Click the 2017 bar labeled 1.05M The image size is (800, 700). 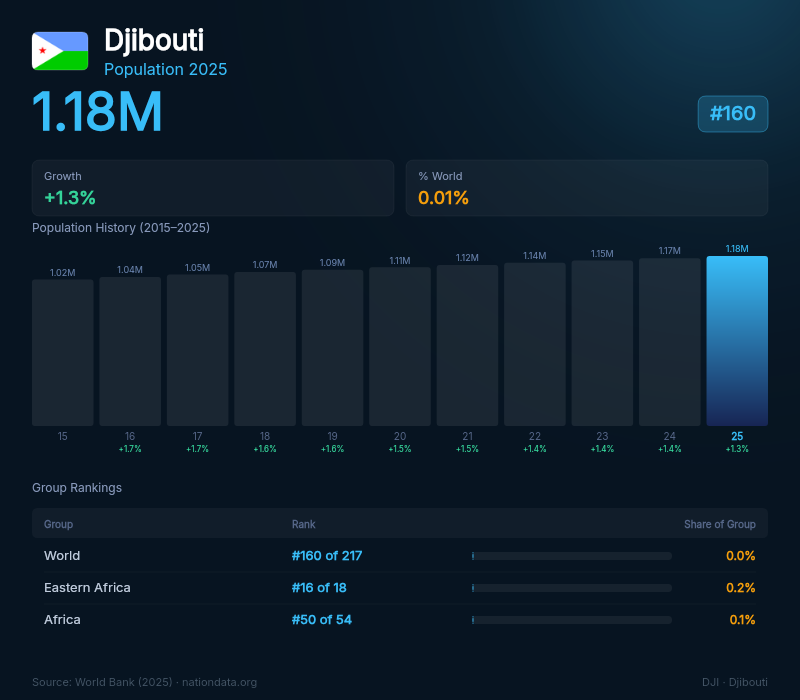[197, 351]
